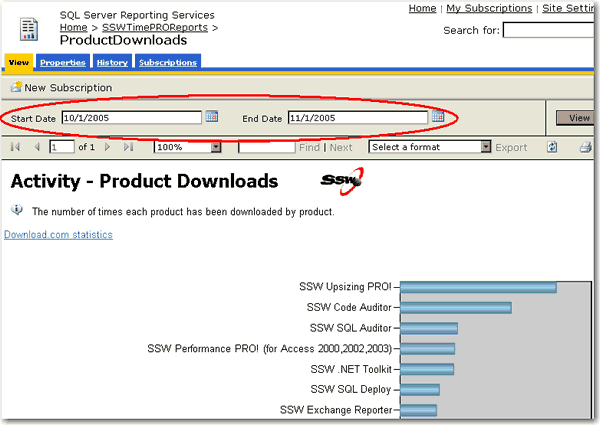Viewport: 600px width, 425px height.
Task: Go to previous report page
Action: (37, 147)
